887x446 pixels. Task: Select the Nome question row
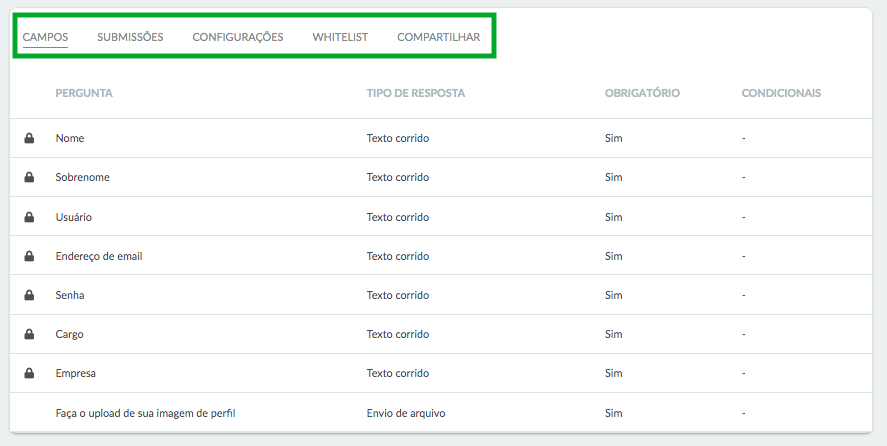click(441, 138)
